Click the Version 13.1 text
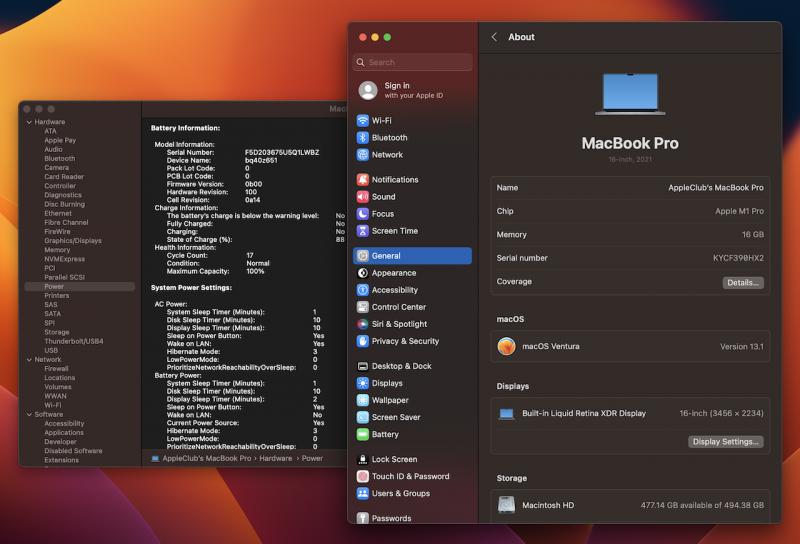Viewport: 800px width, 544px height. coord(742,347)
